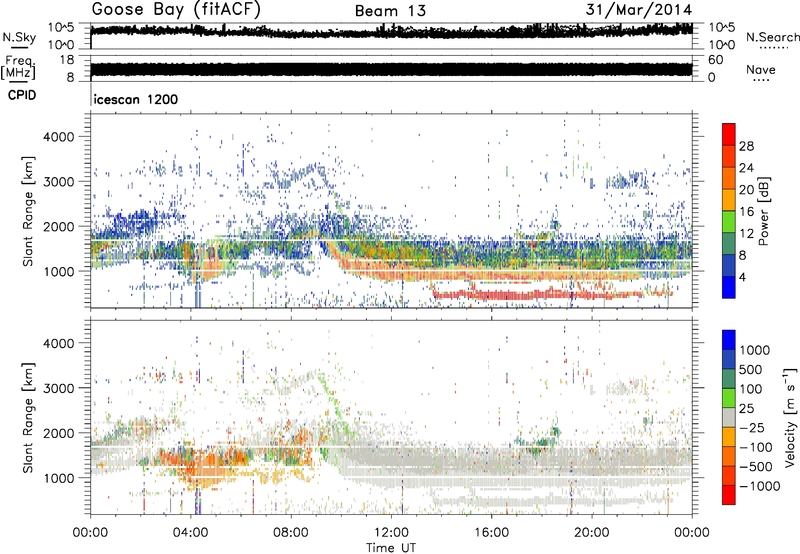Screen dimensions: 800x554
Task: Click the "08:00" time tick label
Action: pyautogui.click(x=291, y=533)
